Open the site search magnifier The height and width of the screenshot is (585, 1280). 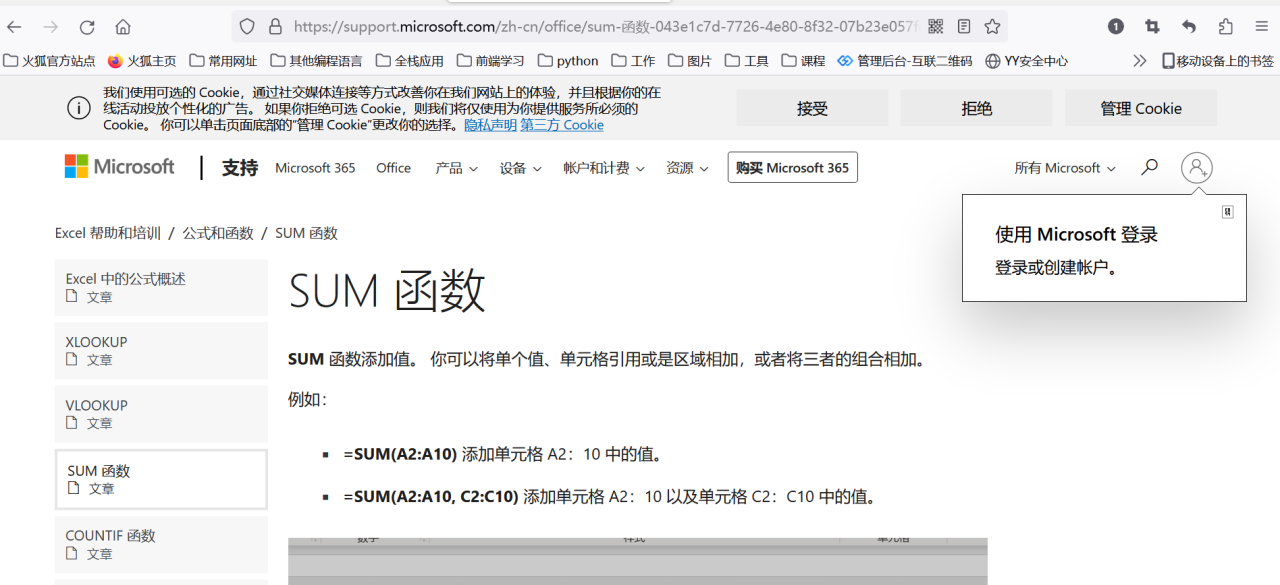coord(1150,167)
